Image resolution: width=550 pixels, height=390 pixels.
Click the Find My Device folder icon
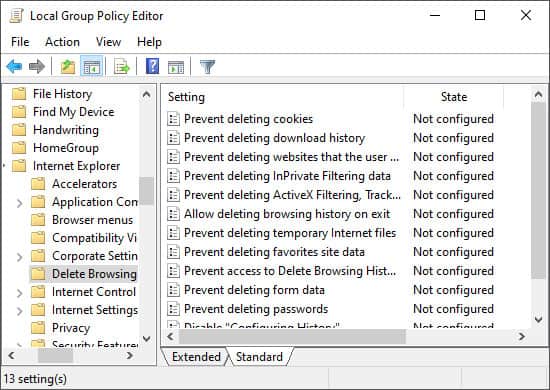point(19,112)
